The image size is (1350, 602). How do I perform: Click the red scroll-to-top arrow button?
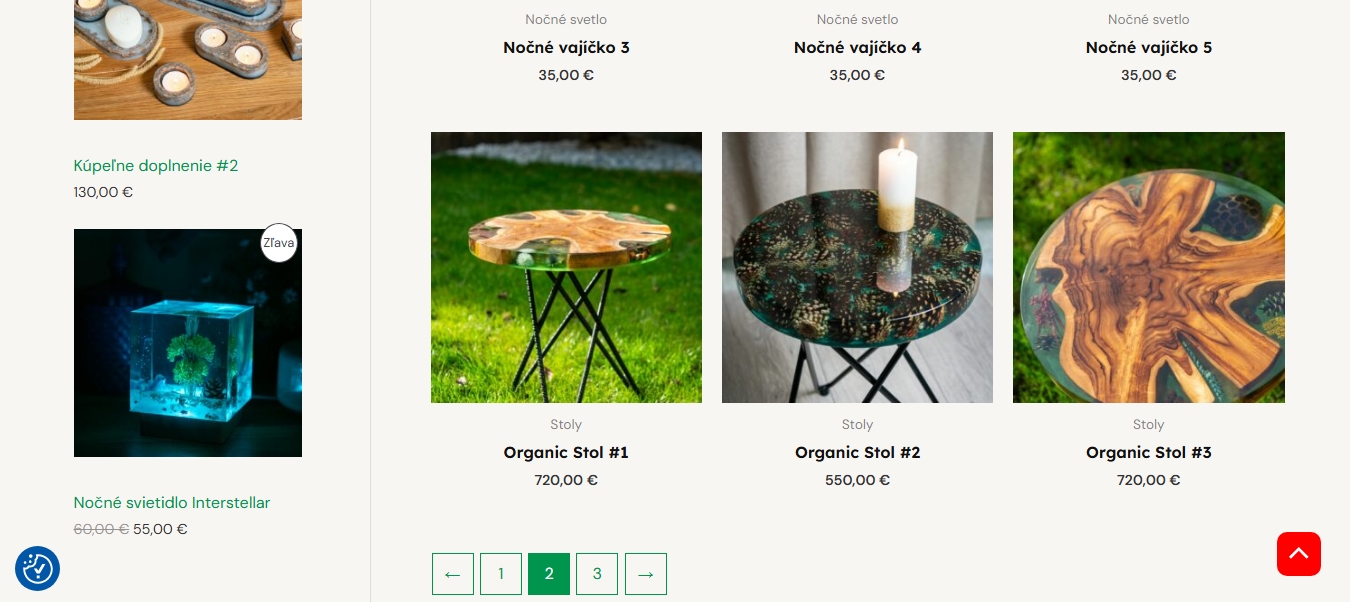pyautogui.click(x=1298, y=554)
